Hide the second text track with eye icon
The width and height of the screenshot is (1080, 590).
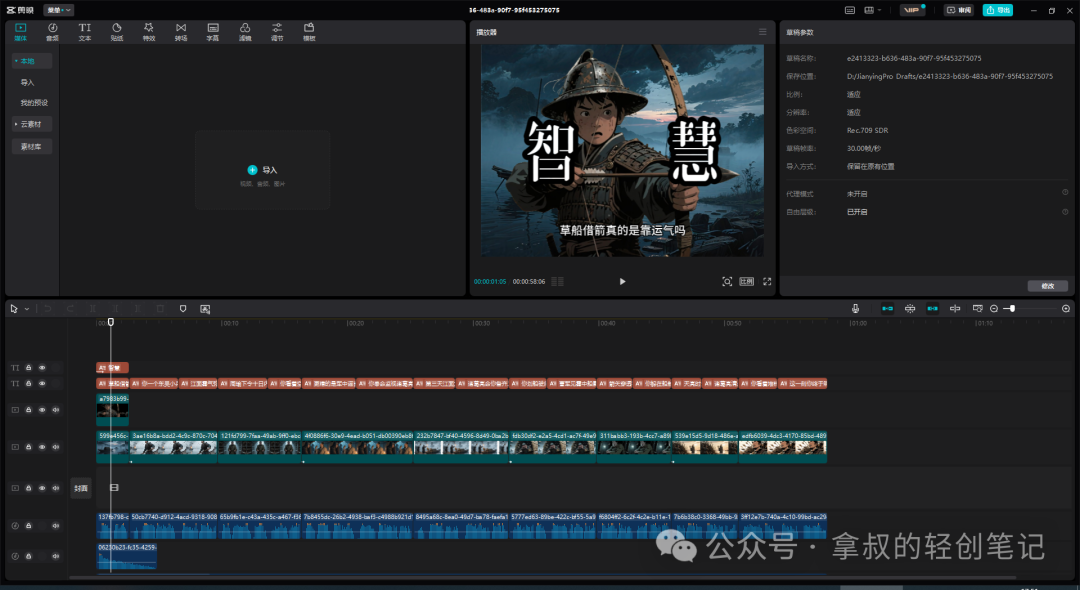[42, 383]
